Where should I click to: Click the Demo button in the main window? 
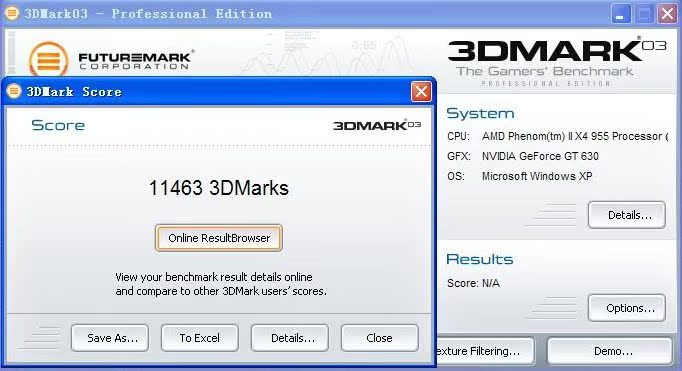click(x=610, y=351)
